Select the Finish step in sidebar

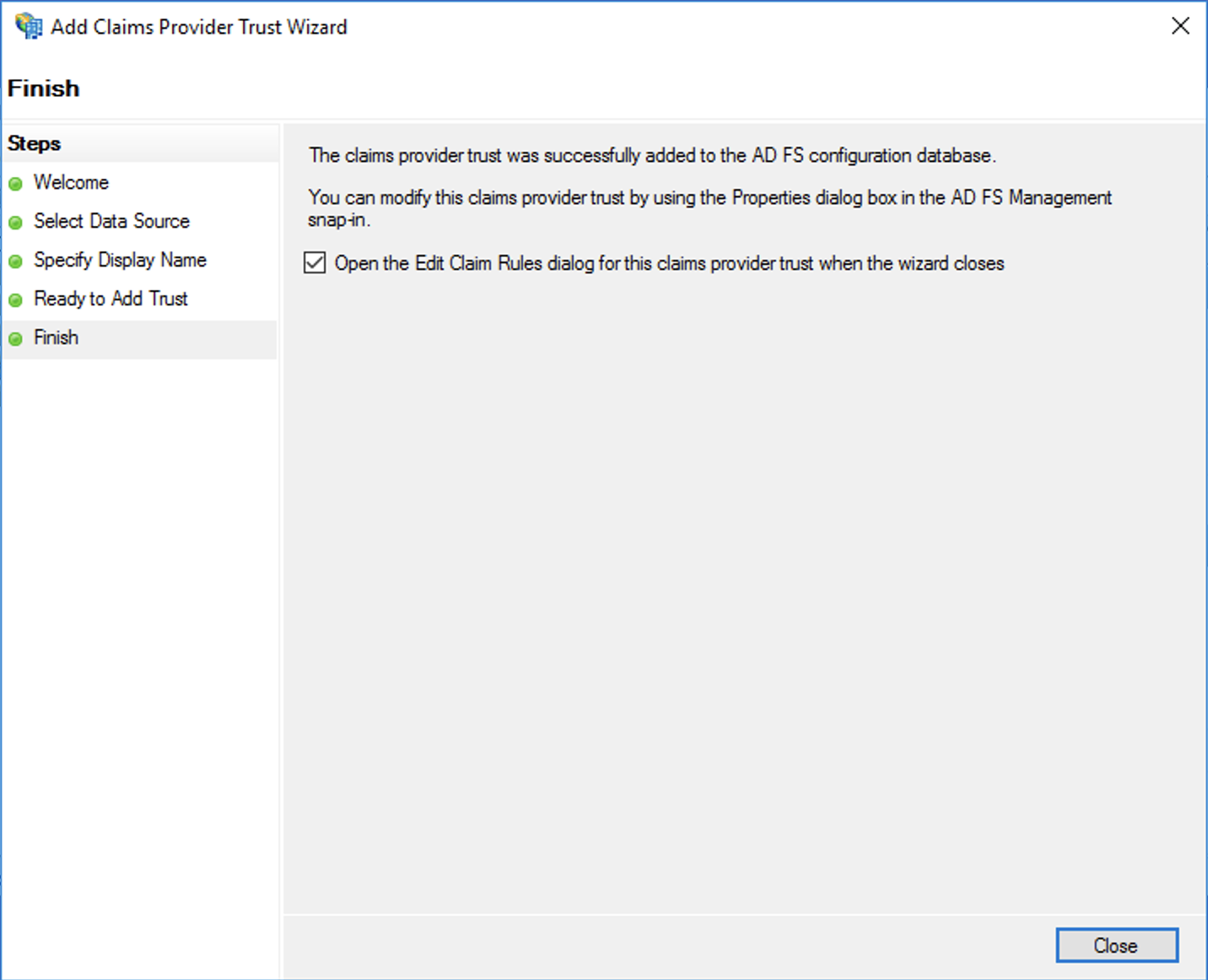coord(56,337)
